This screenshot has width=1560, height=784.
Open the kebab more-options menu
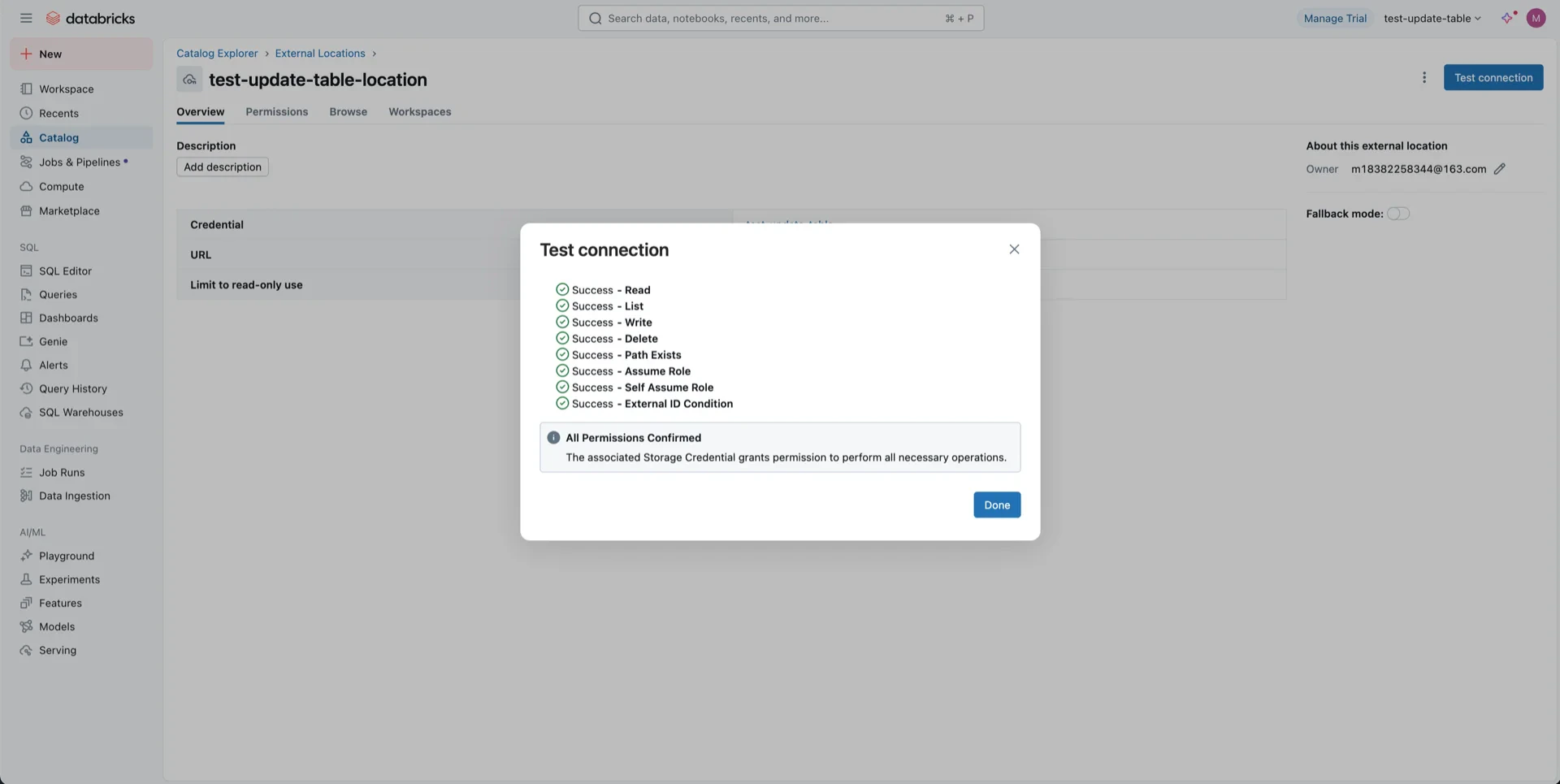pyautogui.click(x=1424, y=78)
